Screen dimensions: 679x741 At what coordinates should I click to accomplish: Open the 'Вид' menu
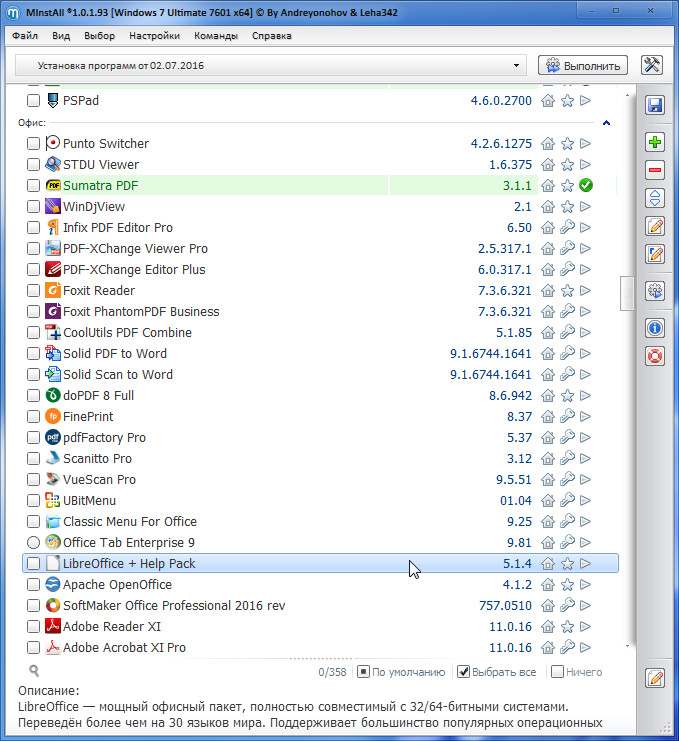coord(61,35)
